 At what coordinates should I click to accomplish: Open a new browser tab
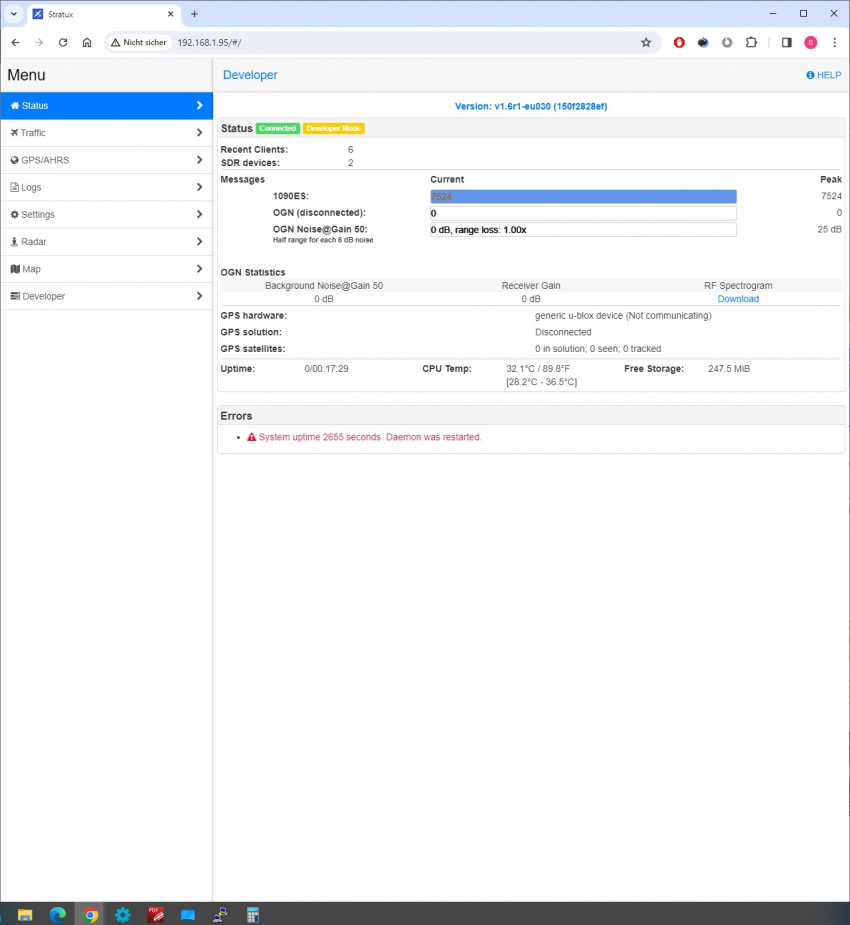[x=194, y=14]
